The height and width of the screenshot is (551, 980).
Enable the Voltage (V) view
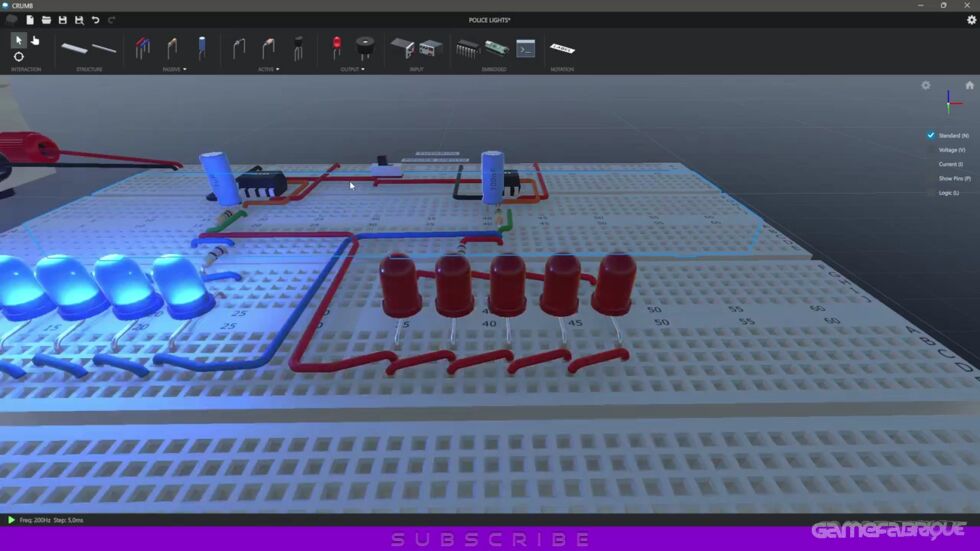point(951,150)
